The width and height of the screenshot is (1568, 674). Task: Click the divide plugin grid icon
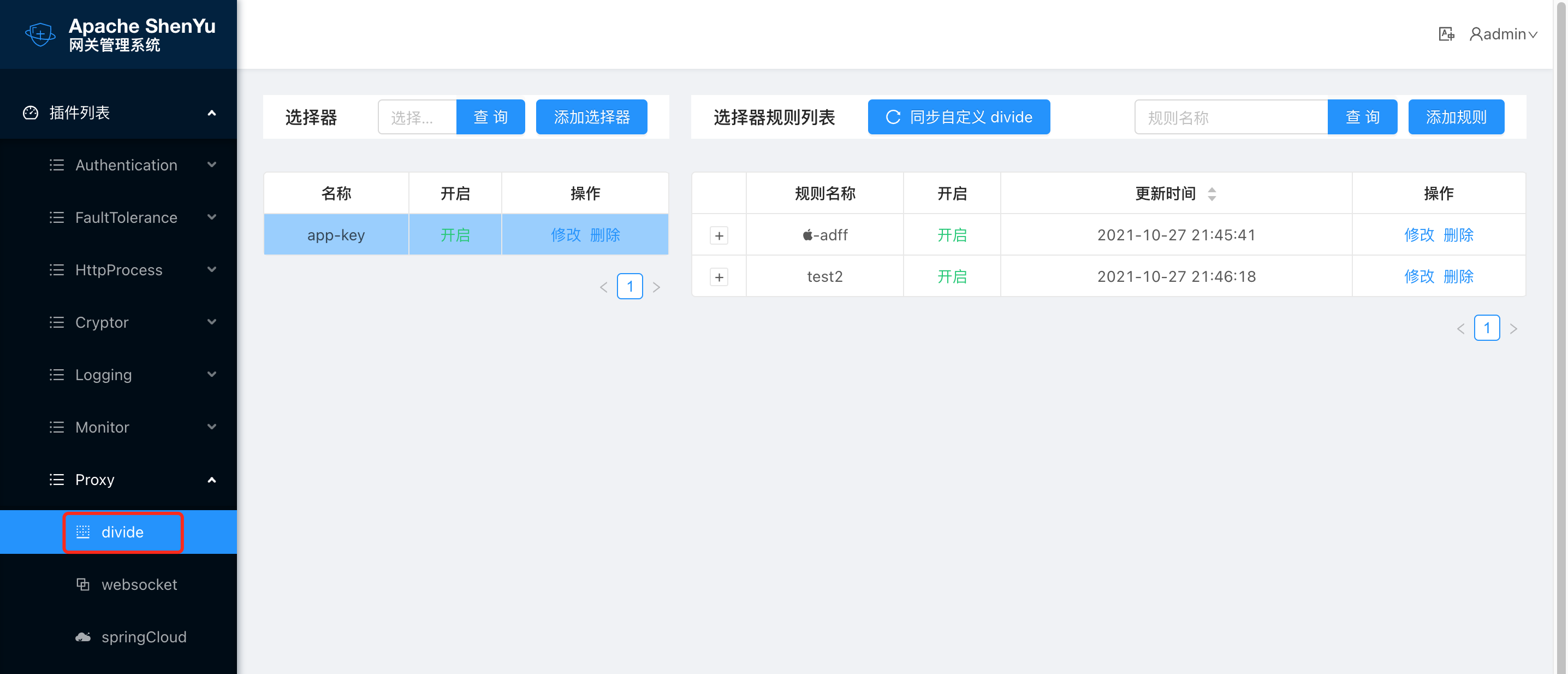point(83,532)
